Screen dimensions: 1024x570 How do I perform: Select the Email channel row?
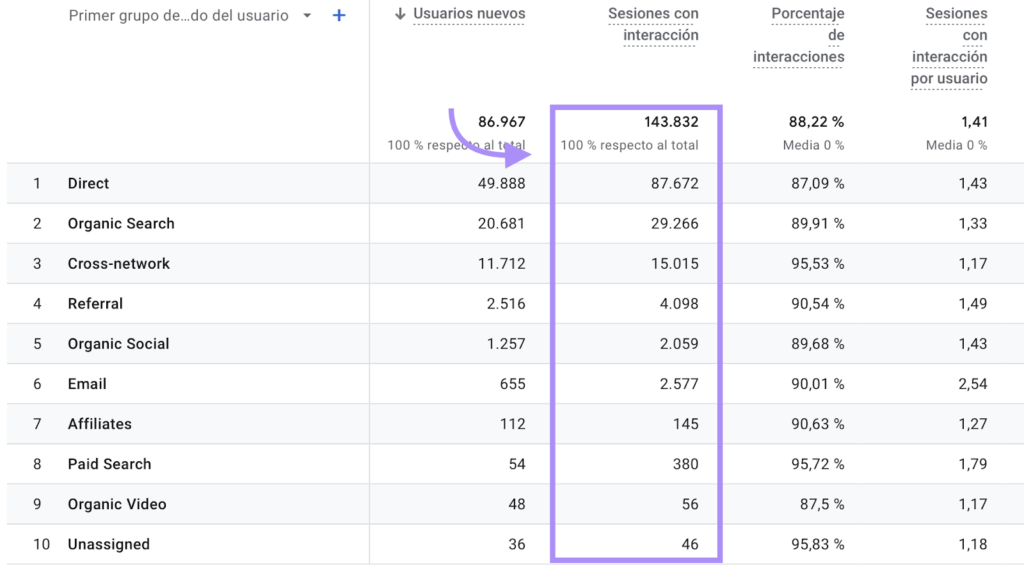click(87, 384)
